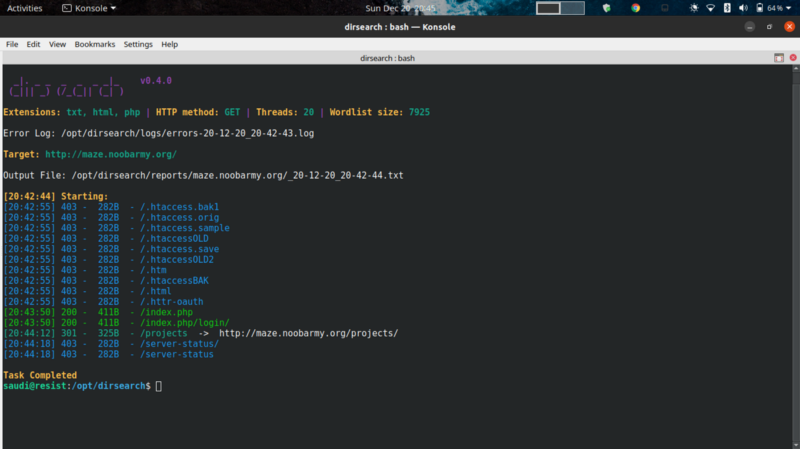The height and width of the screenshot is (449, 800).
Task: Click scrollbar down arrow in terminal
Action: click(x=796, y=445)
